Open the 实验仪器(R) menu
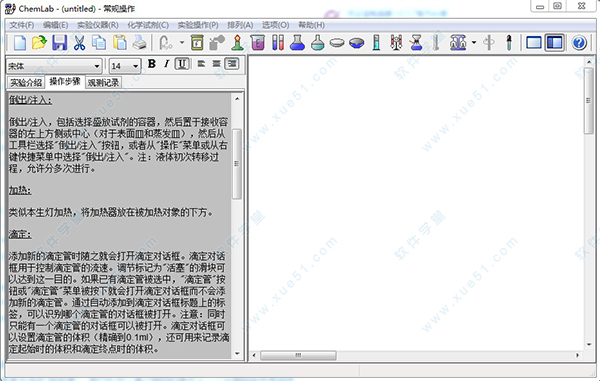The height and width of the screenshot is (381, 600). [x=98, y=25]
